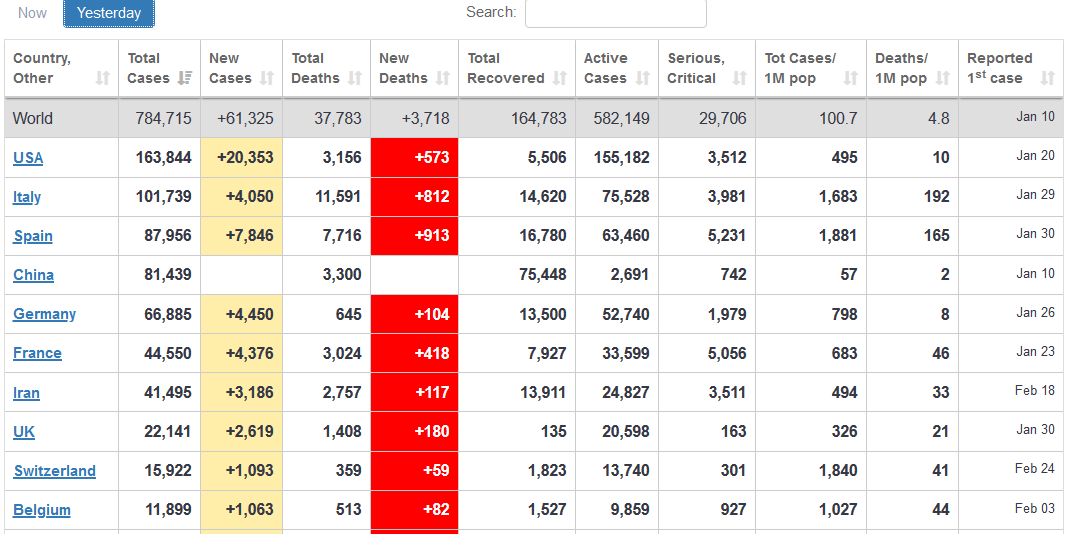Click Germany new cases +4,450 cell
Image resolution: width=1071 pixels, height=534 pixels.
tap(242, 314)
